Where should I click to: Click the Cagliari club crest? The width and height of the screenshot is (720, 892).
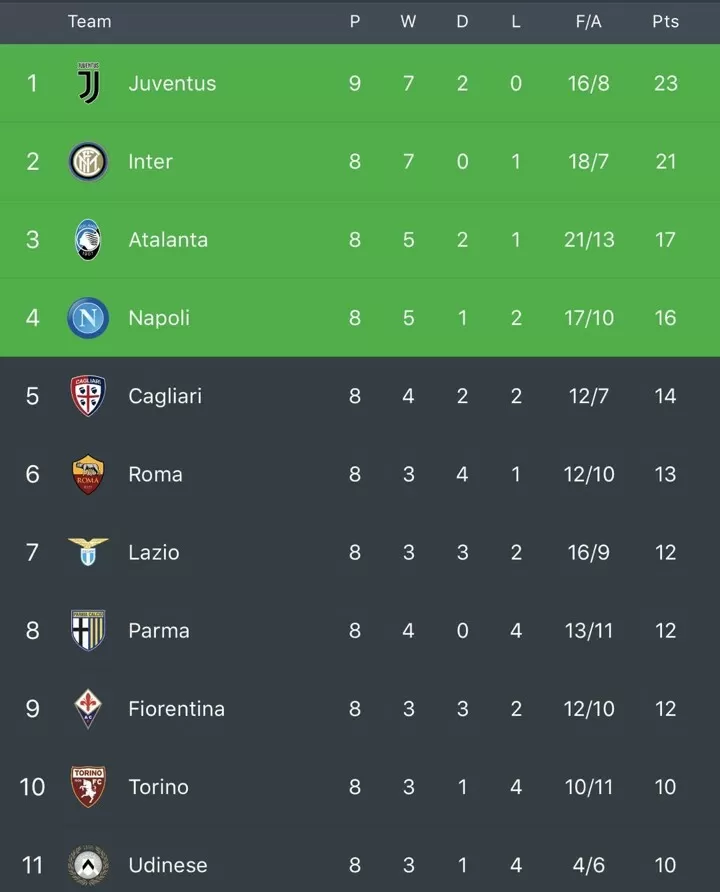click(x=88, y=396)
